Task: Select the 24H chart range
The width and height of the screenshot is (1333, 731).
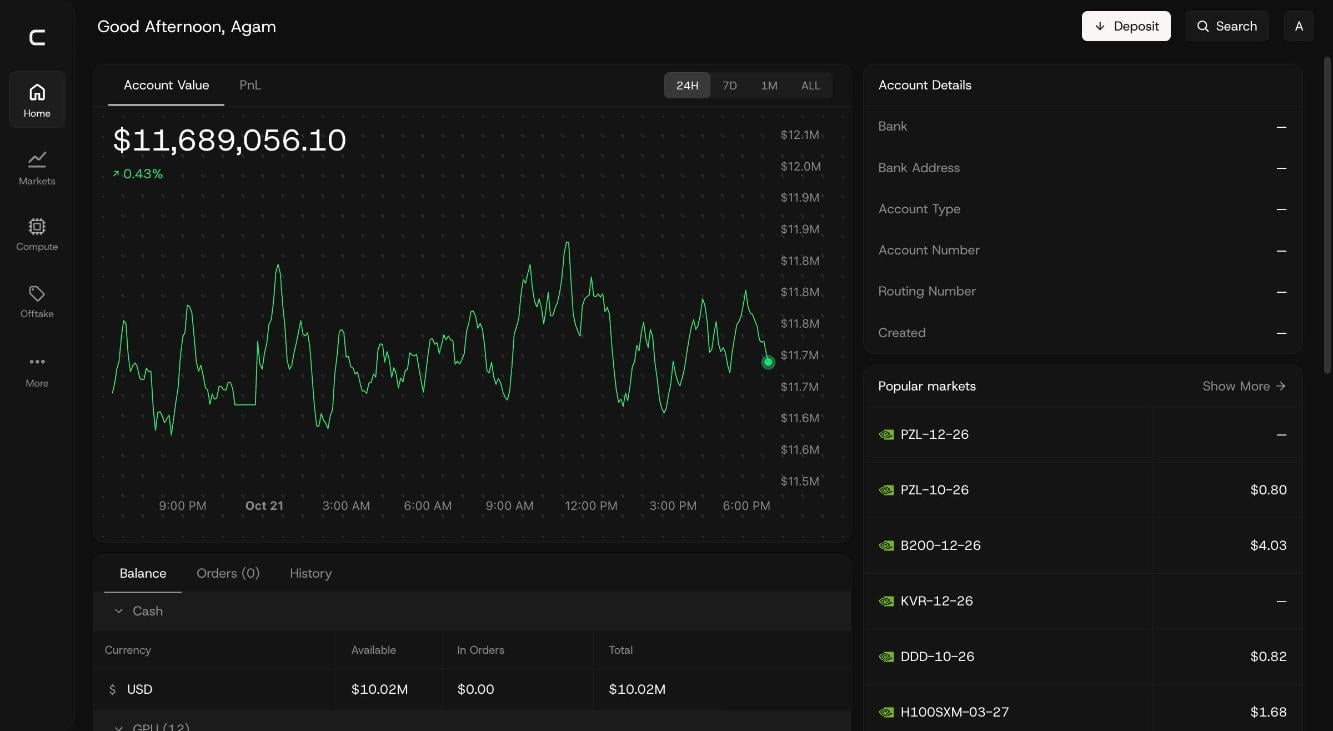Action: [x=687, y=86]
